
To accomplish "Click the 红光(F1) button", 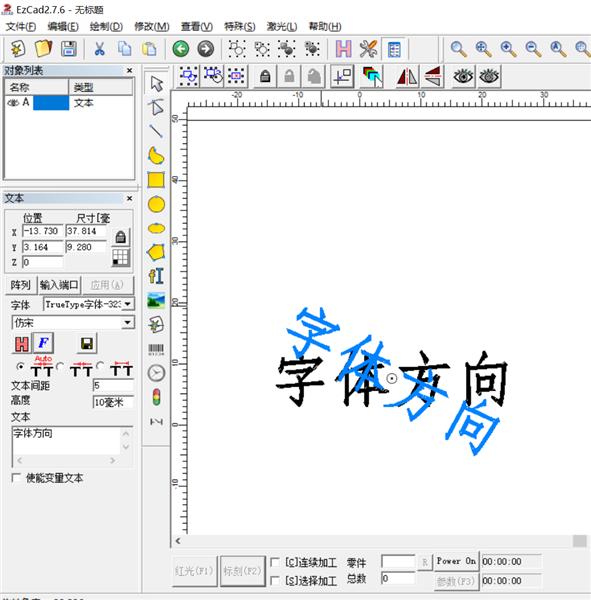I will (x=194, y=571).
